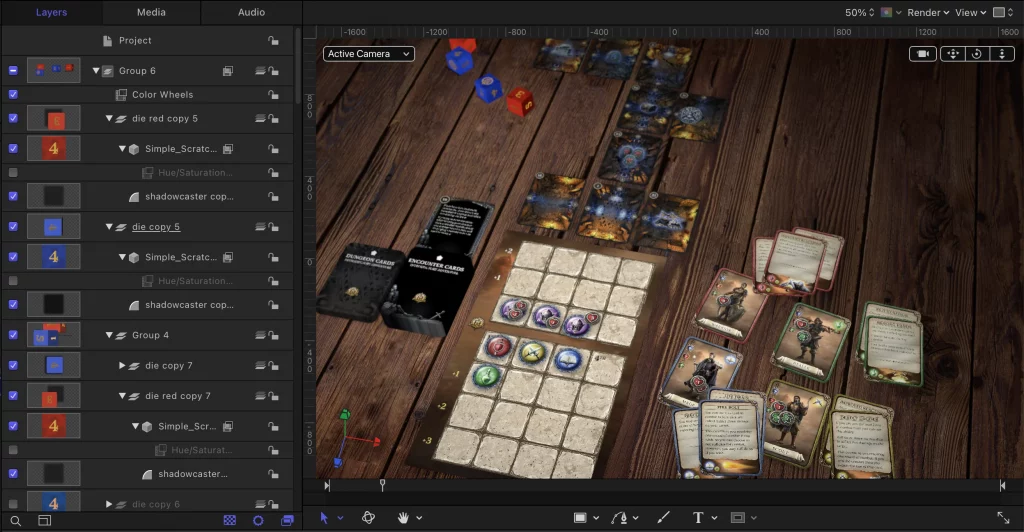Viewport: 1024px width, 532px height.
Task: Lock the Color Wheels filter
Action: pos(273,95)
